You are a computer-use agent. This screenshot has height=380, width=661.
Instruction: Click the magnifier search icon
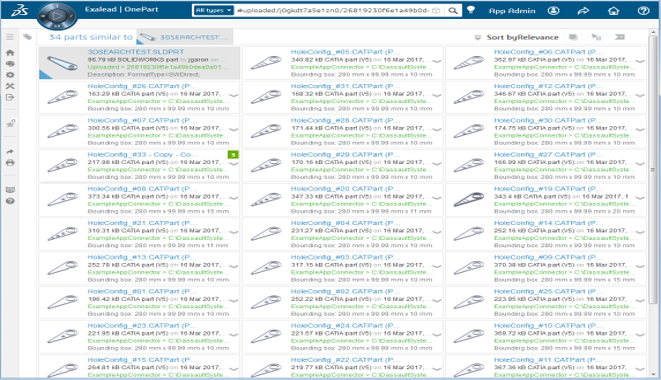coord(453,11)
